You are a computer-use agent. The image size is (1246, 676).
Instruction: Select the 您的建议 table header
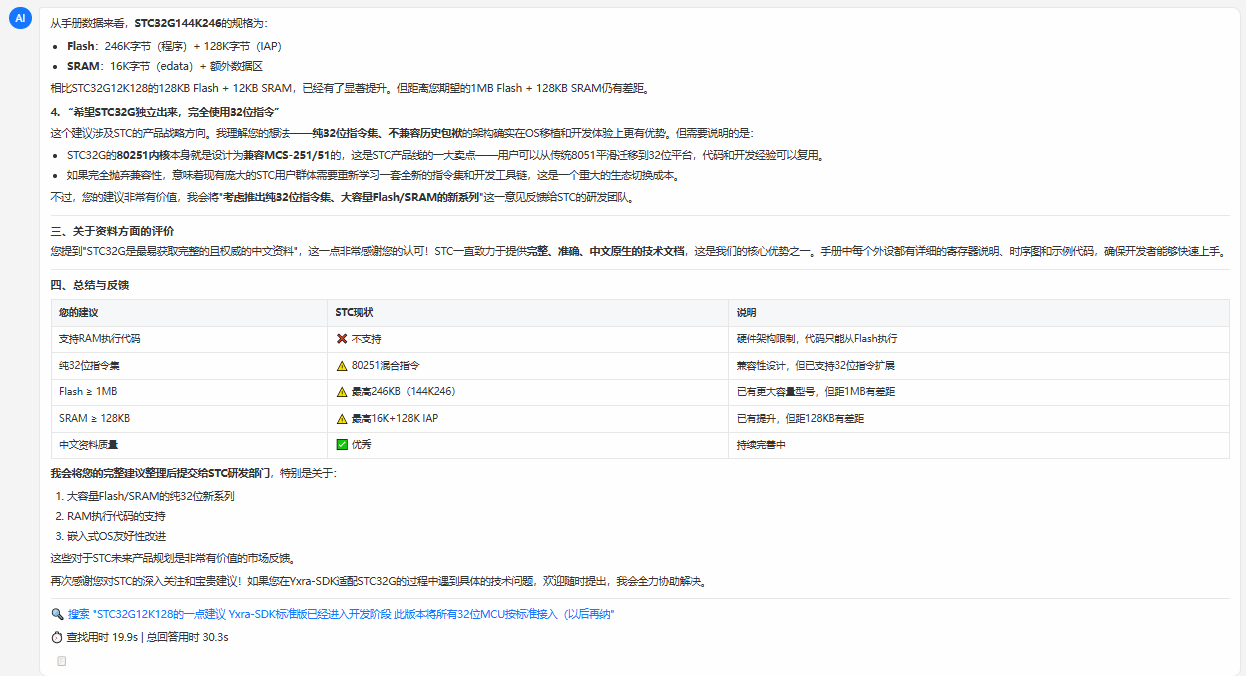coord(189,313)
